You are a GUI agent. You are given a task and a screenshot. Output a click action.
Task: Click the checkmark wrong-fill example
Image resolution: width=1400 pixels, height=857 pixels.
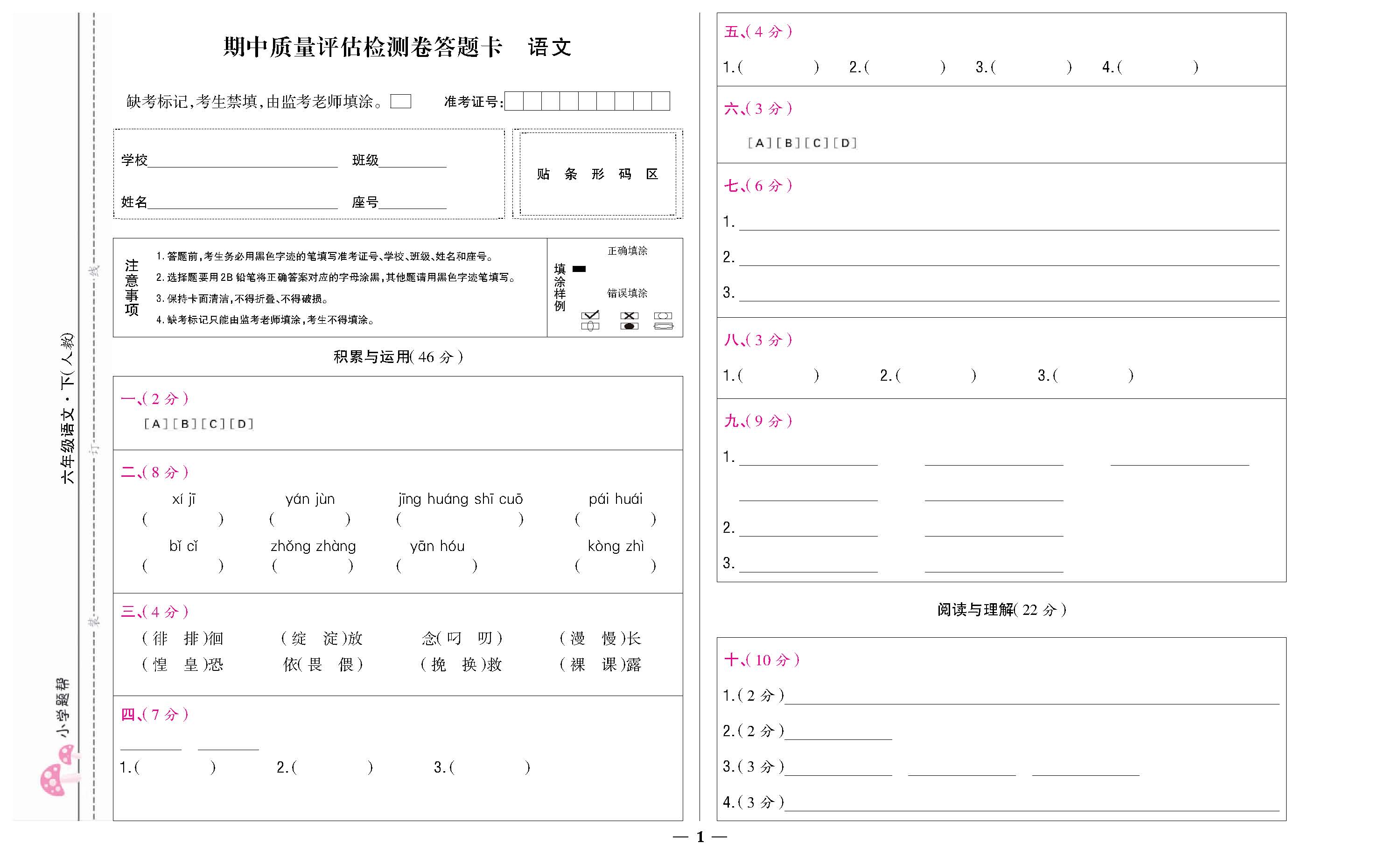click(590, 316)
